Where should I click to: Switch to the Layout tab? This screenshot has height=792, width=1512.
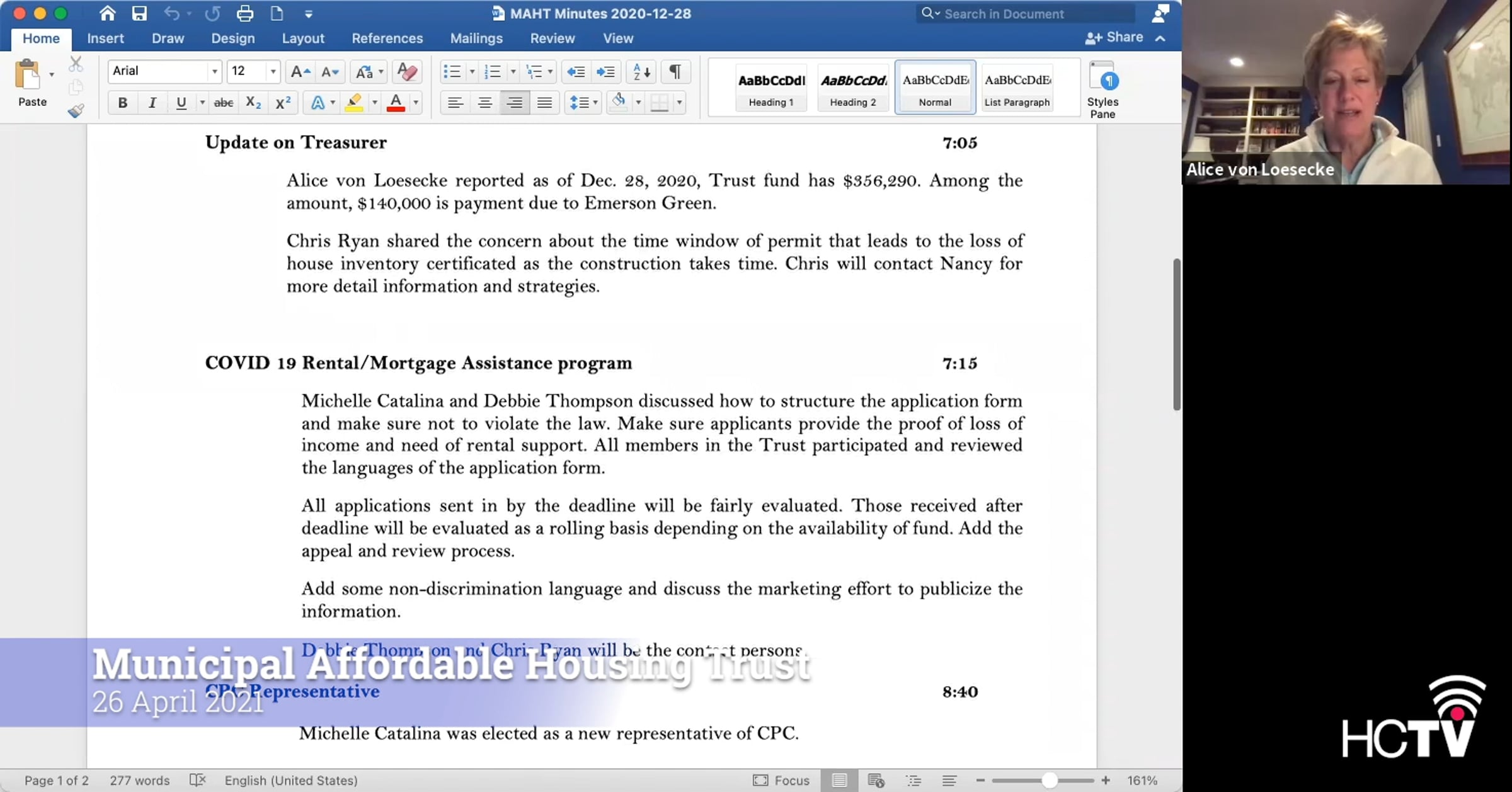[x=303, y=38]
